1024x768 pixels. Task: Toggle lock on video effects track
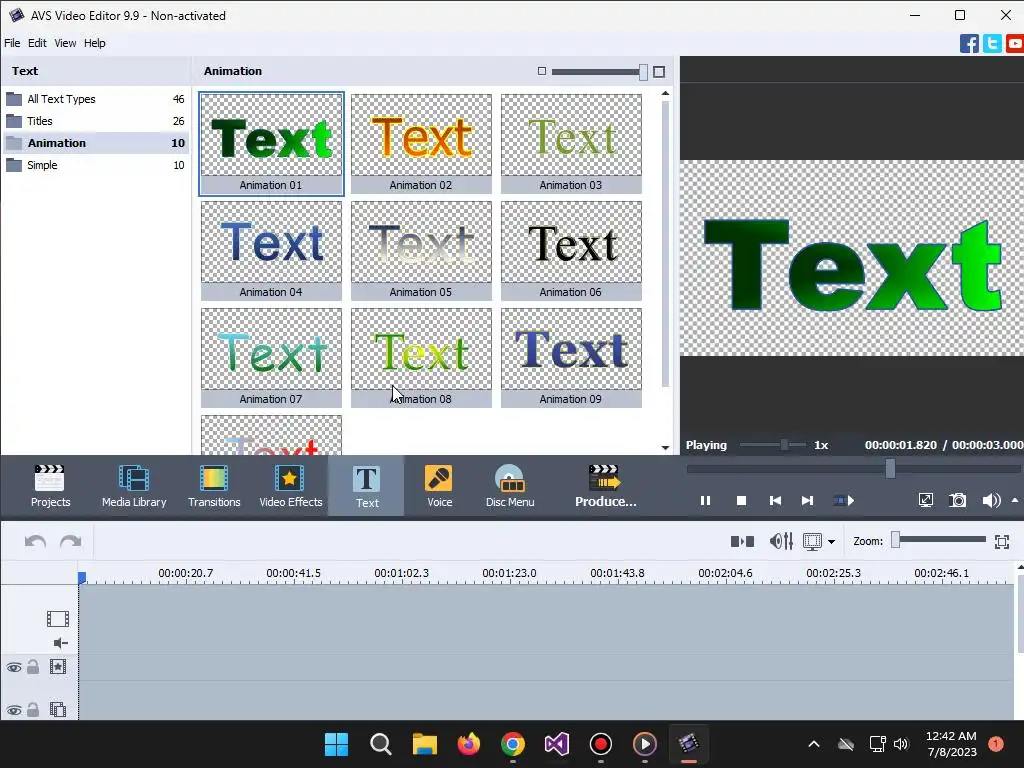[x=33, y=667]
